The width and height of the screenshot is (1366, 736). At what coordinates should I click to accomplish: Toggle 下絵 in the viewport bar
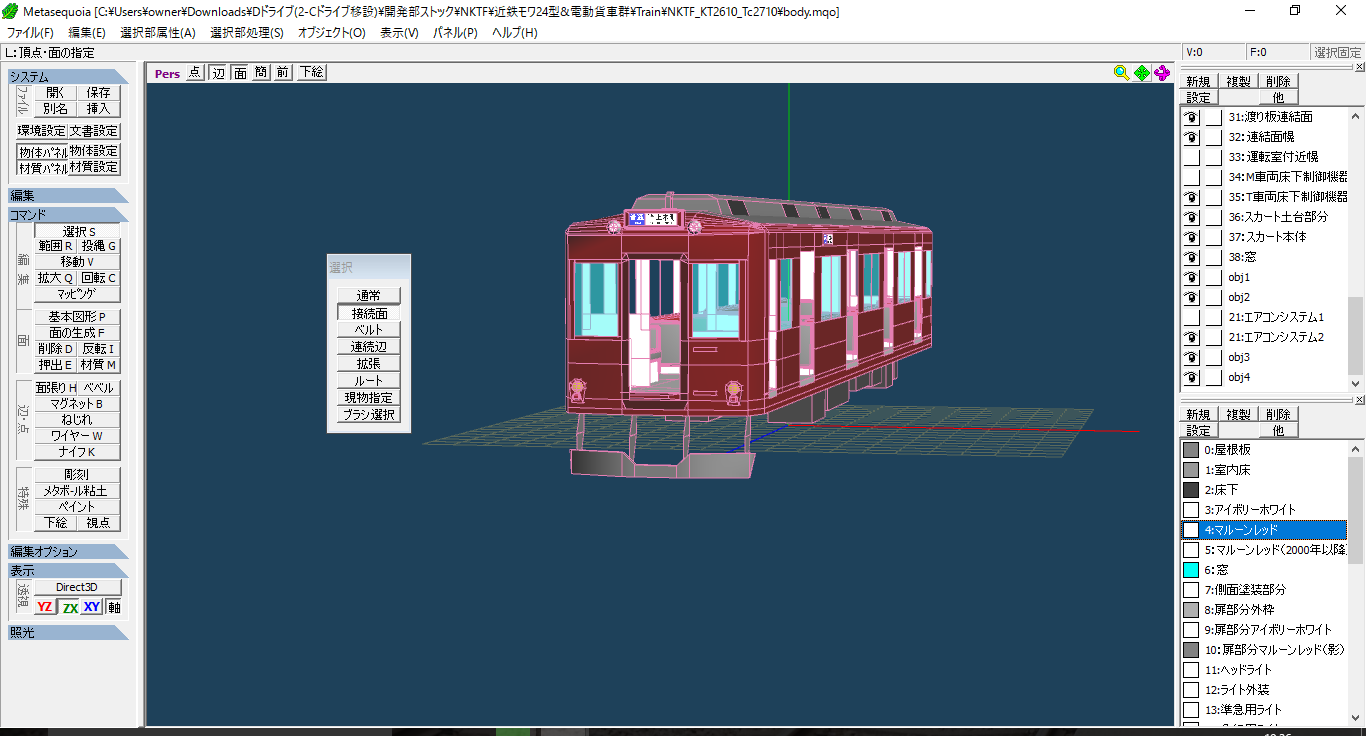click(311, 73)
